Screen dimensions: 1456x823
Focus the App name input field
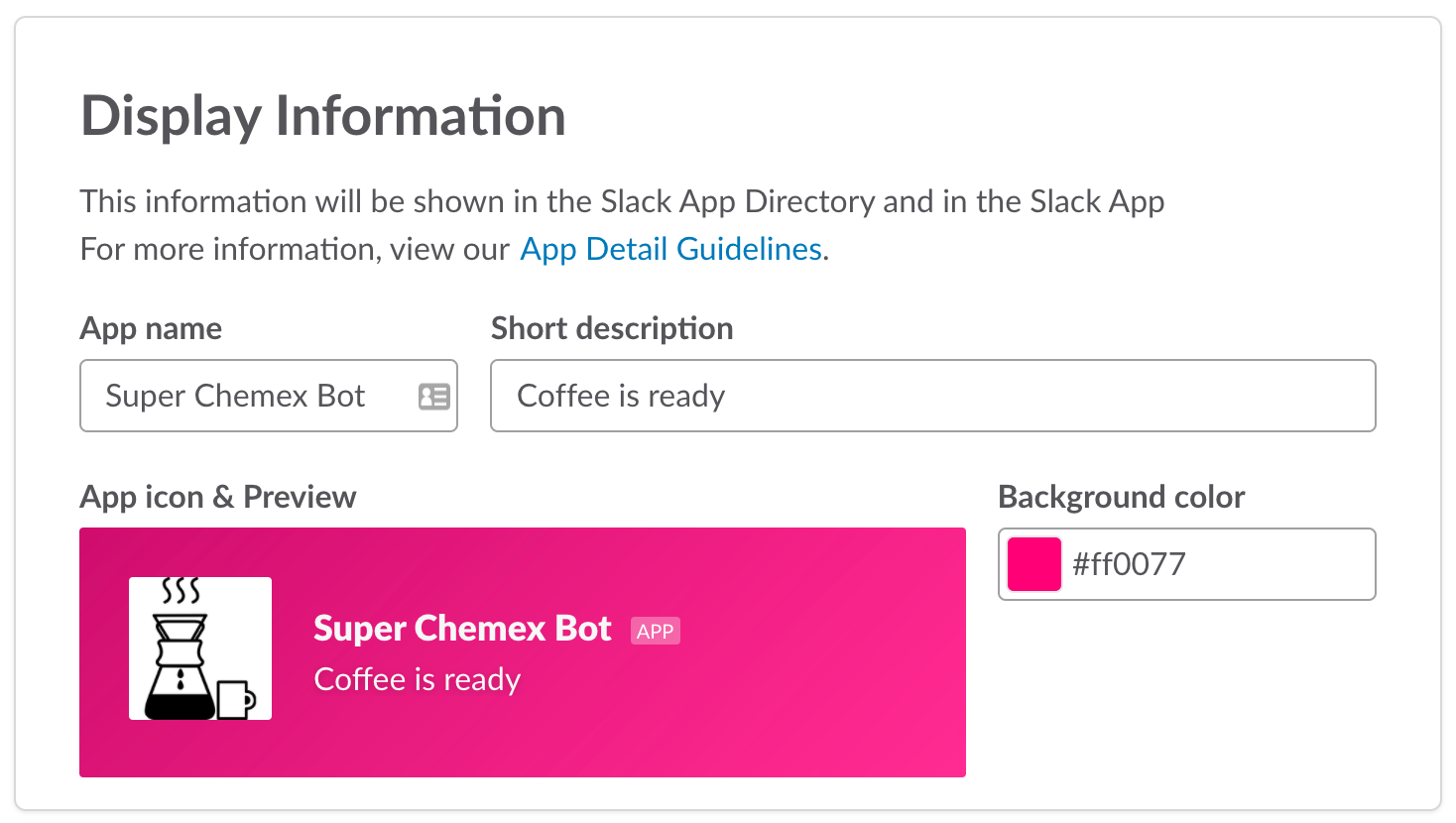(x=248, y=397)
